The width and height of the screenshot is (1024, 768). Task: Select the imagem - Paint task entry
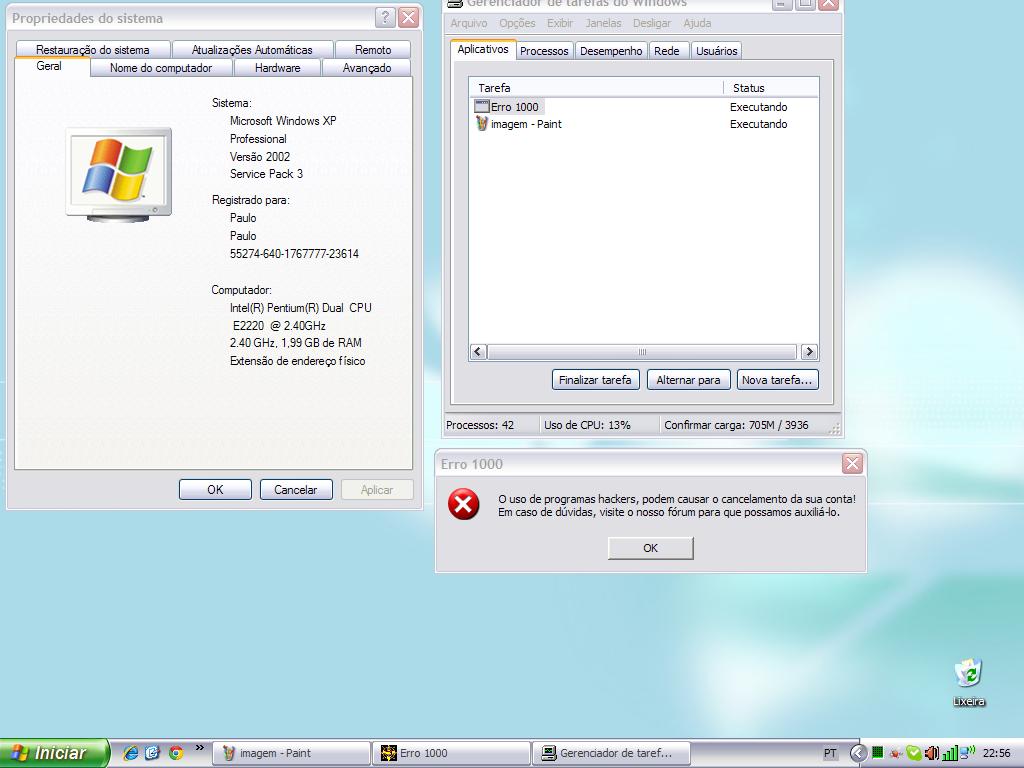(x=527, y=124)
